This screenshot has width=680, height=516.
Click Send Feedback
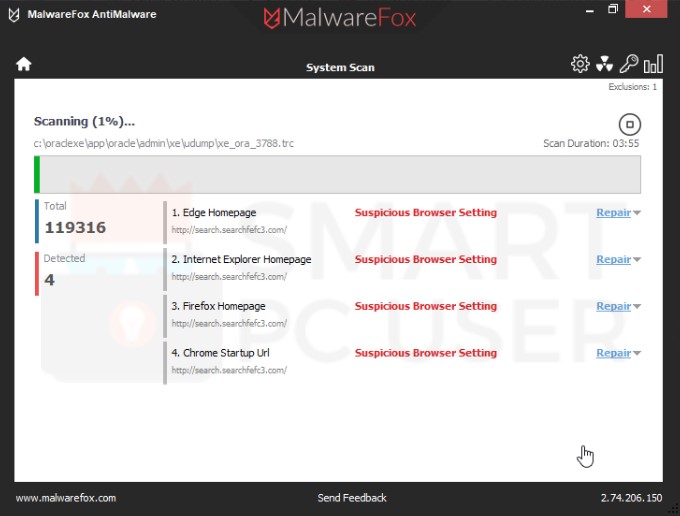point(352,498)
